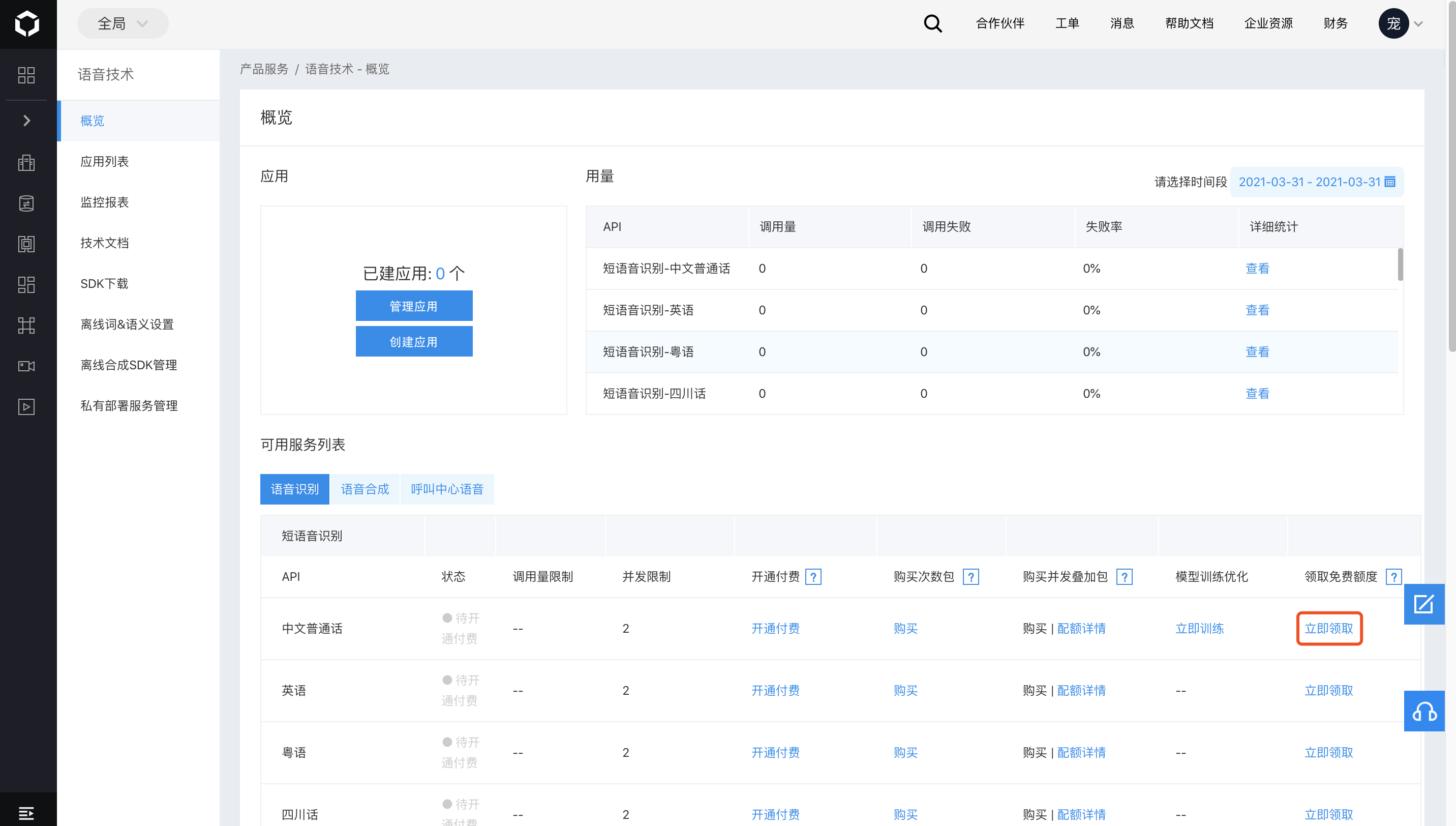The image size is (1456, 826).
Task: Select 应用列表 in side menu
Action: (139, 162)
